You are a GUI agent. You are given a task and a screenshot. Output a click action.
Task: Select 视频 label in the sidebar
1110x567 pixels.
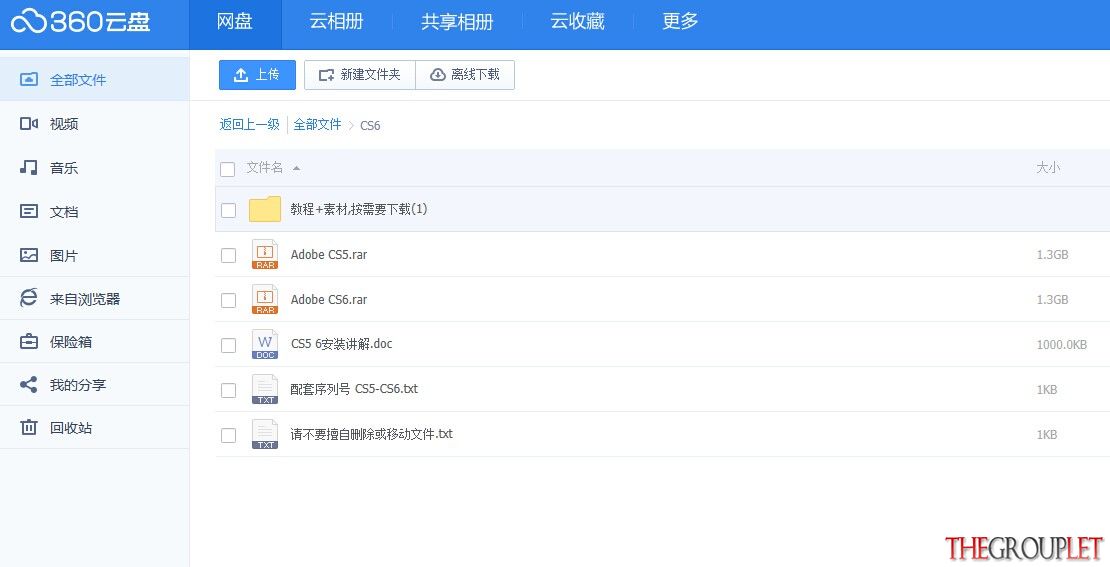coord(64,124)
